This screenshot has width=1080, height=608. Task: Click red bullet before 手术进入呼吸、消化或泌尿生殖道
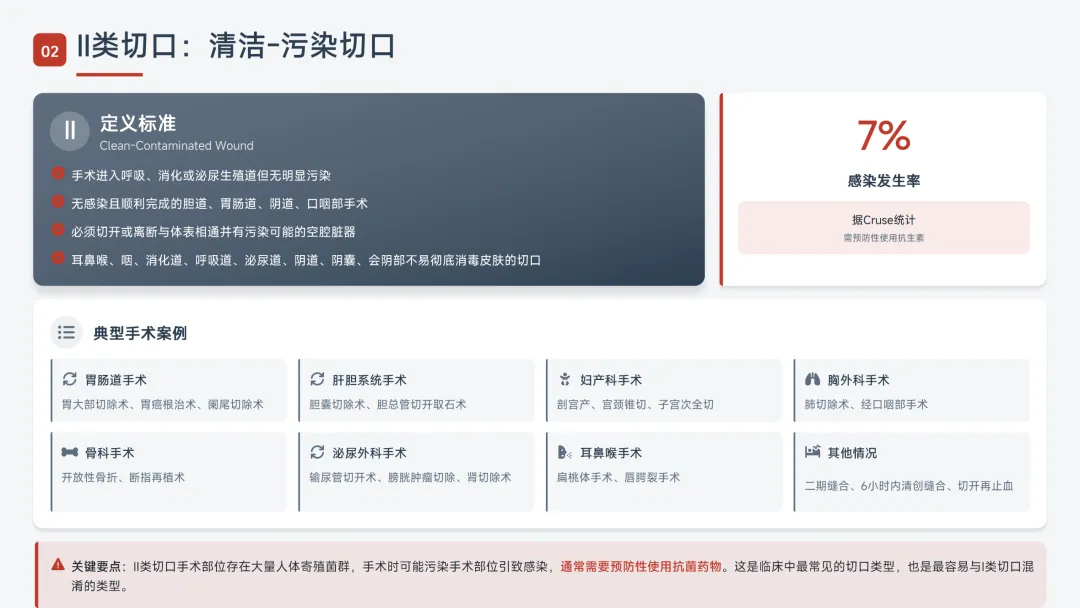pyautogui.click(x=58, y=174)
